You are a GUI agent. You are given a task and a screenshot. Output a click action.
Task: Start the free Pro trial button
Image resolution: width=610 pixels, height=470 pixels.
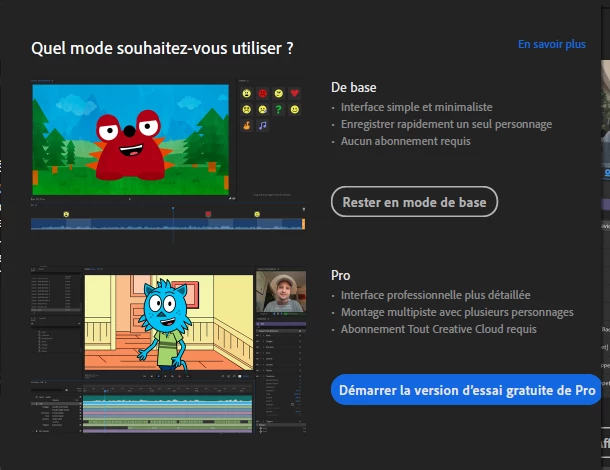coord(466,390)
